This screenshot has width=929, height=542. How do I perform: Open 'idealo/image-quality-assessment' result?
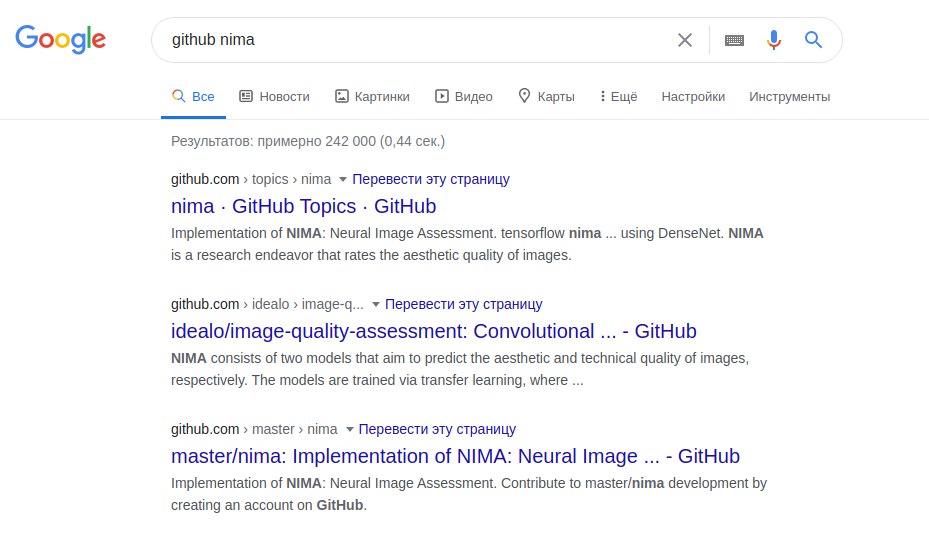[x=434, y=331]
